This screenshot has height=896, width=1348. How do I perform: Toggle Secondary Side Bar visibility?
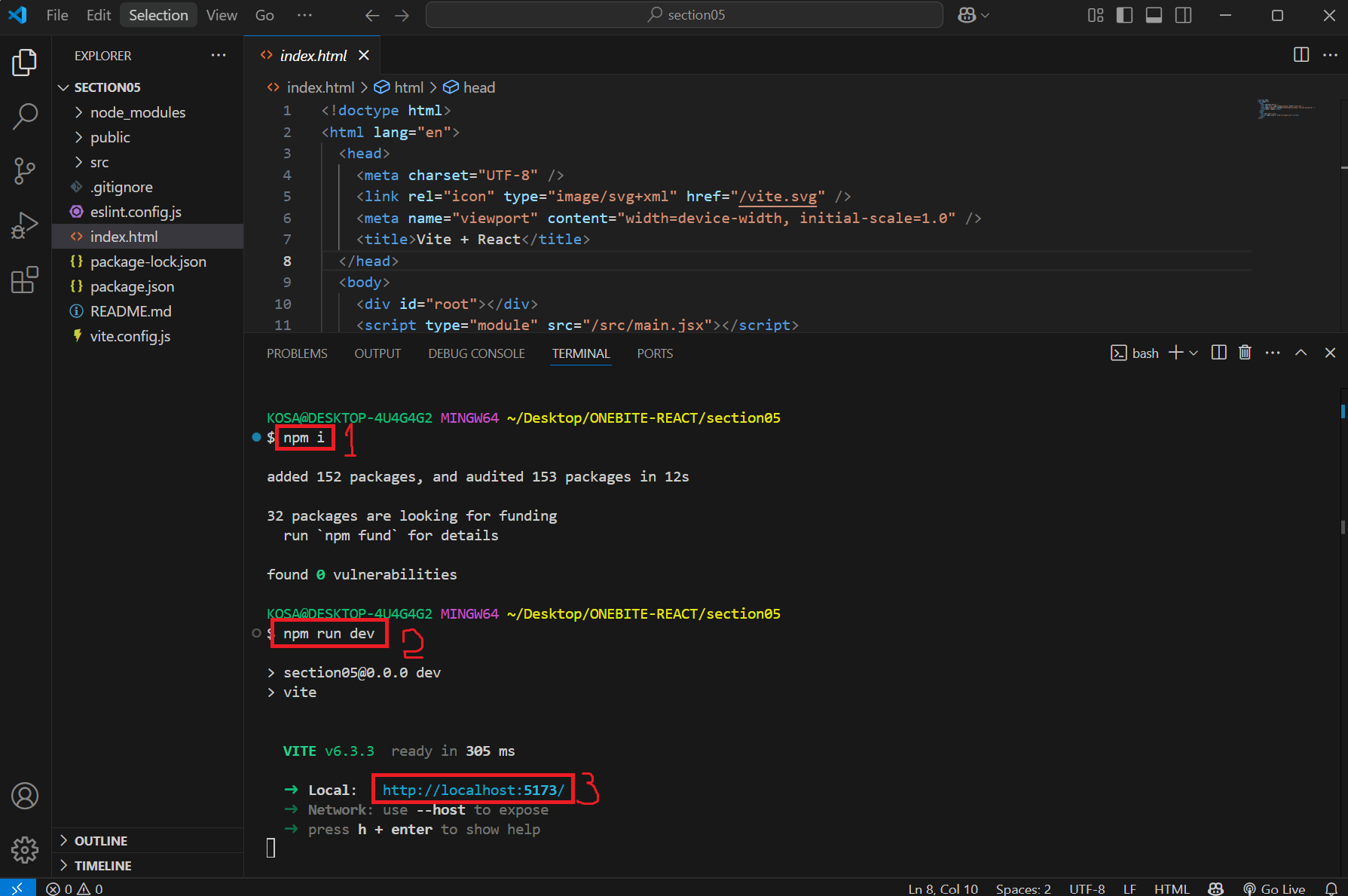[1184, 15]
